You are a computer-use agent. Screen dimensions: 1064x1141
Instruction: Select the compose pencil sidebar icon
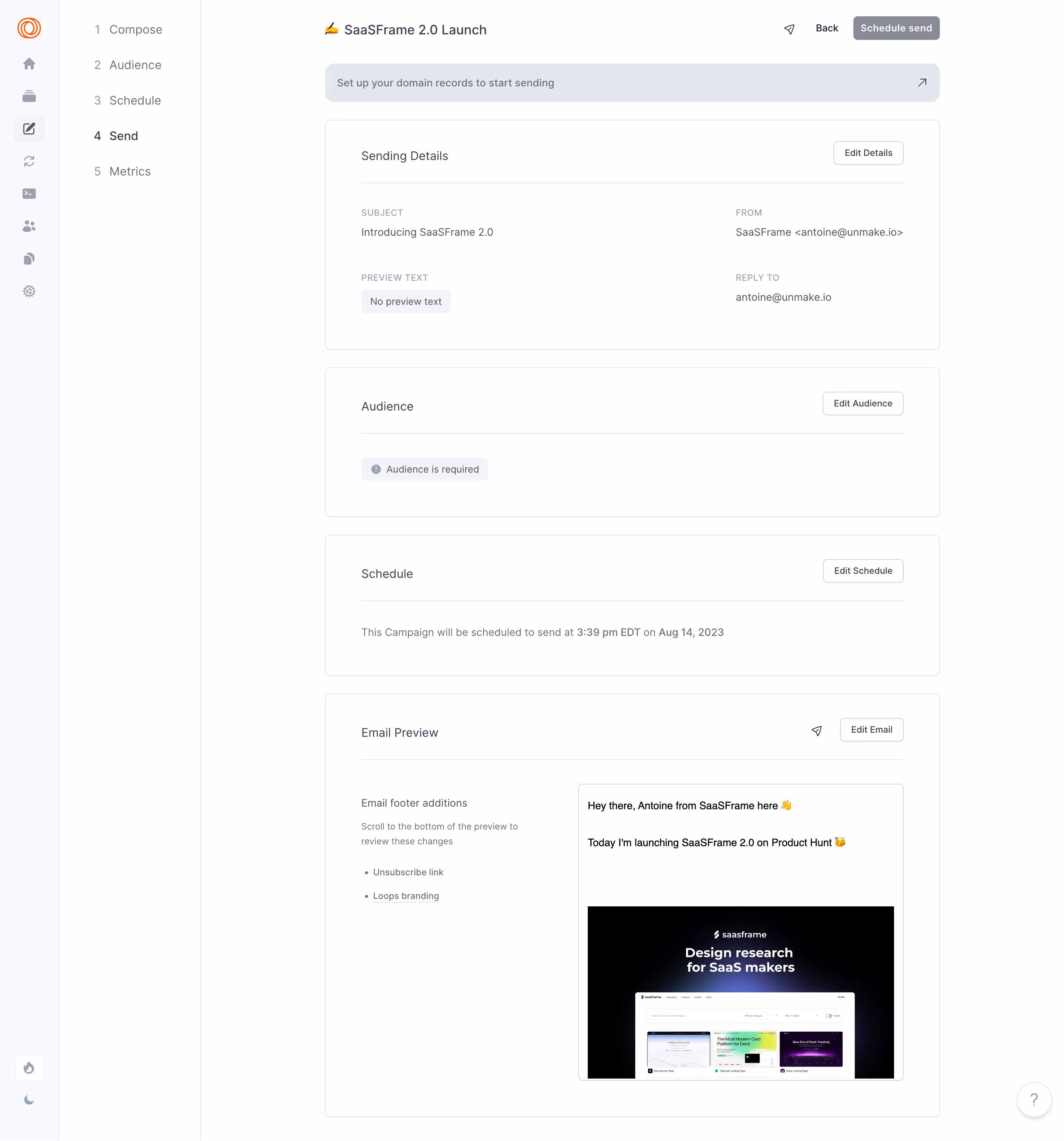(x=29, y=129)
